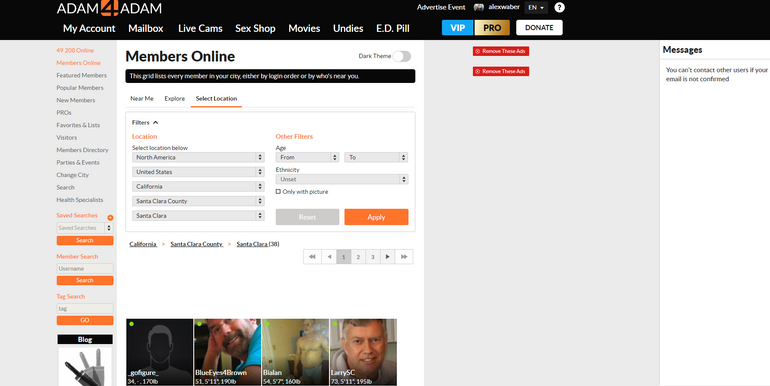The image size is (770, 386).
Task: Click the PRO button
Action: (x=492, y=28)
